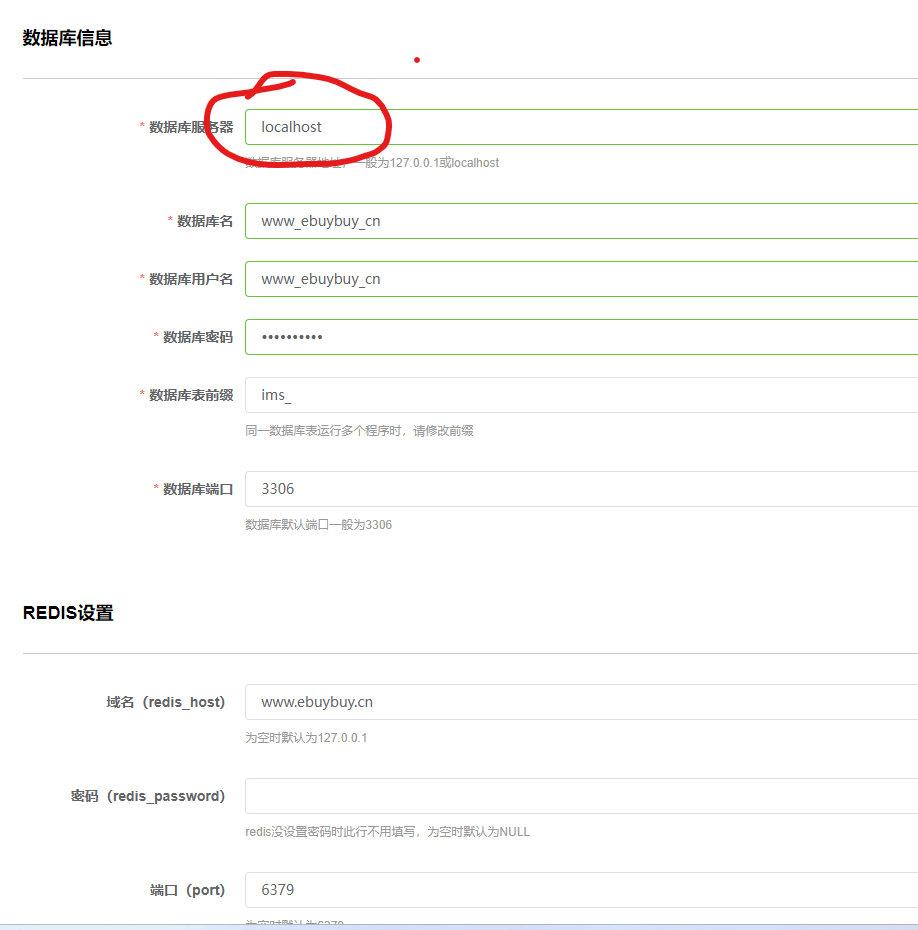Click the 数据库表前缀 label
The height and width of the screenshot is (930, 918).
[x=191, y=396]
